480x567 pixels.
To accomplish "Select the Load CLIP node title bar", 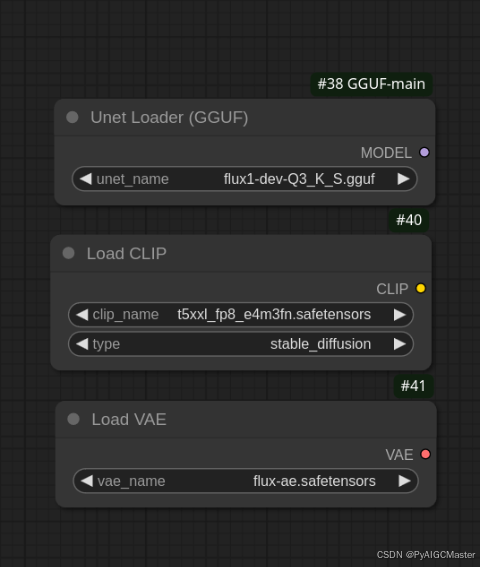I will coord(241,253).
